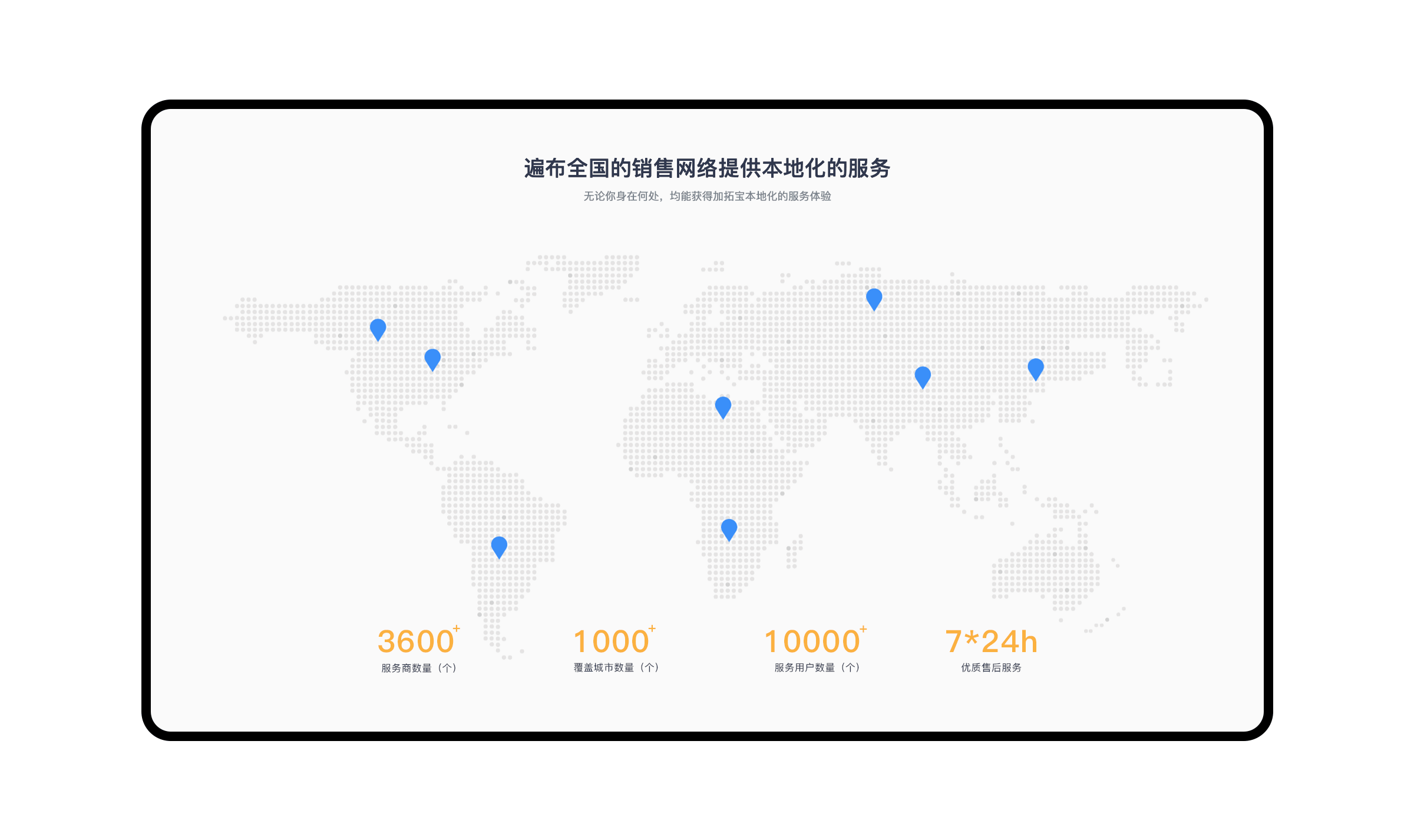The image size is (1414, 840).
Task: Click the 优质售后服务 label
Action: (x=992, y=667)
